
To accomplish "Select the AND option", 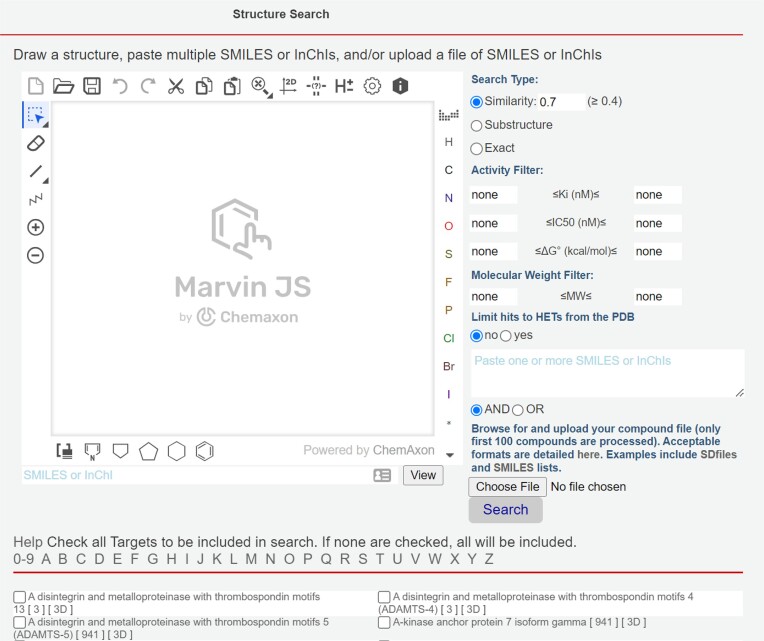I will 477,410.
